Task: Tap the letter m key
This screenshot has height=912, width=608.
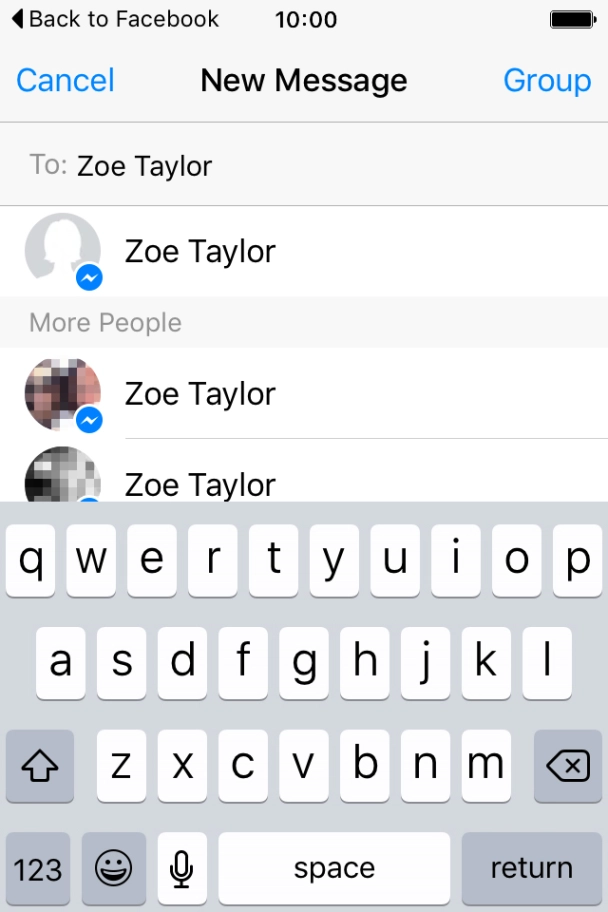Action: 486,766
